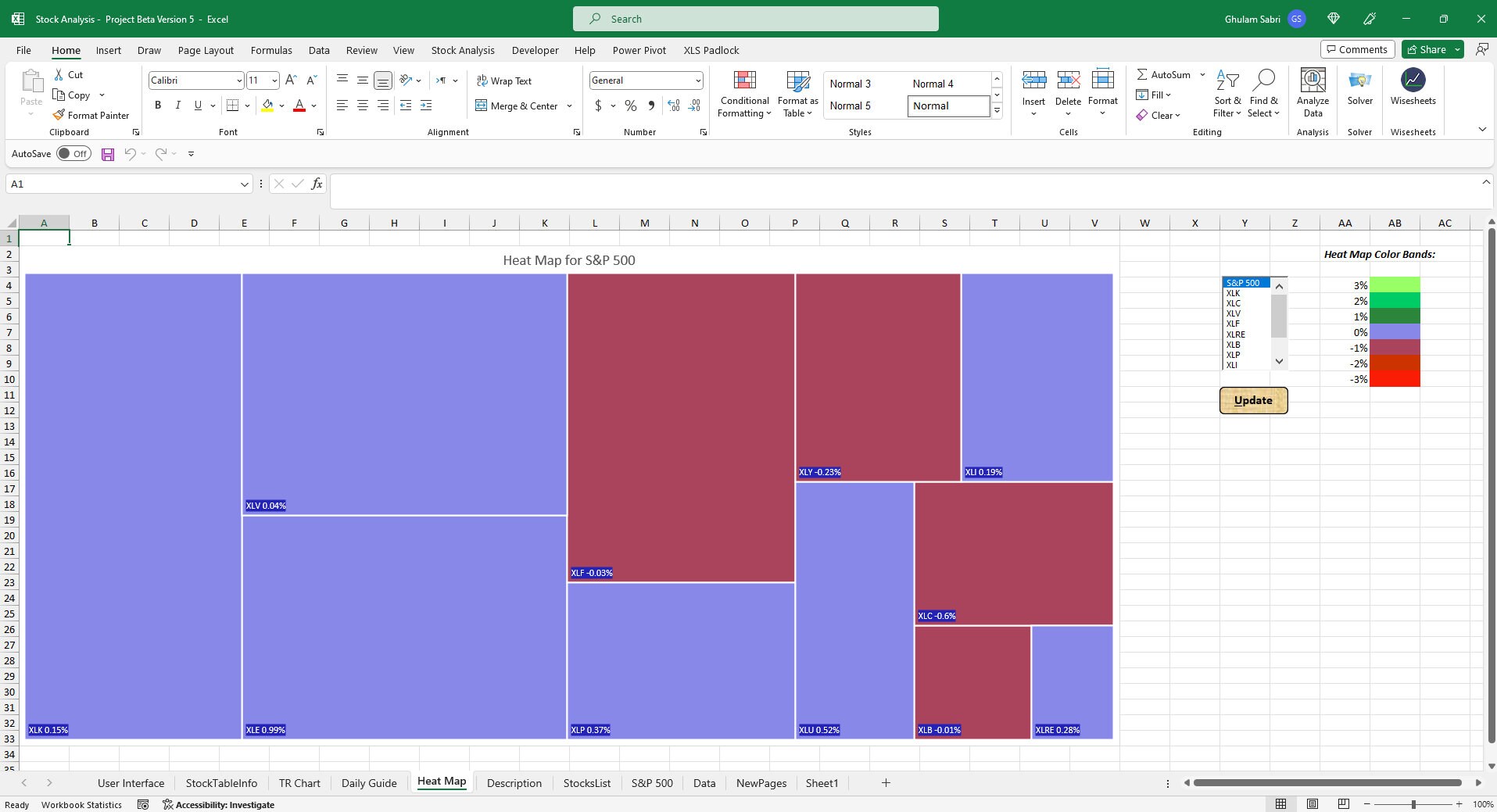Click the Percent Style icon
1497x812 pixels.
tap(630, 106)
